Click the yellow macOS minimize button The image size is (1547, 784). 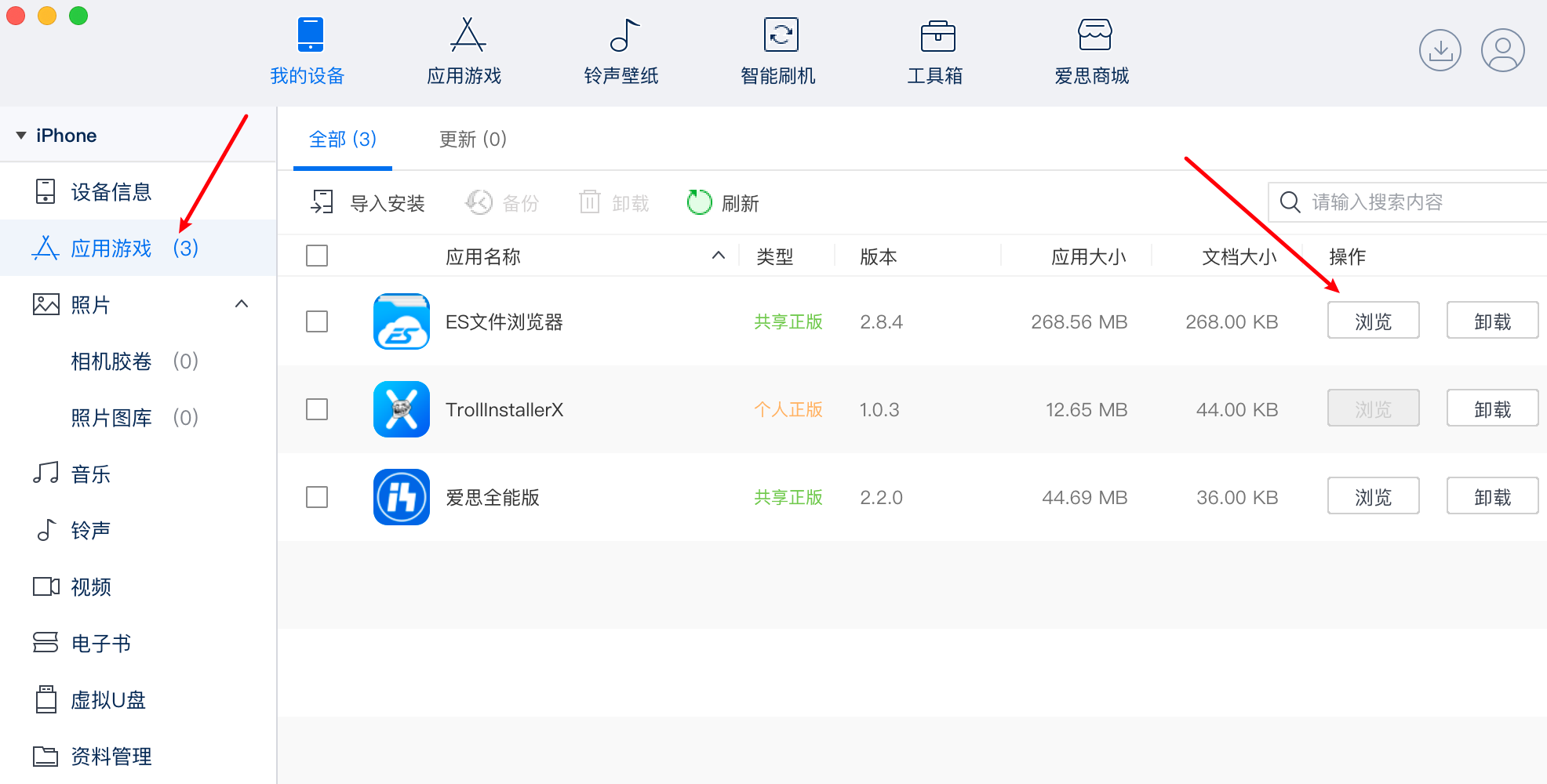(x=47, y=16)
